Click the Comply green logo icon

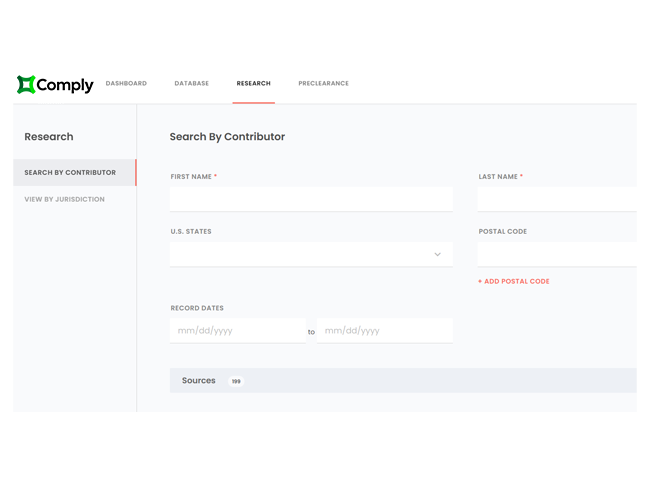(x=26, y=85)
